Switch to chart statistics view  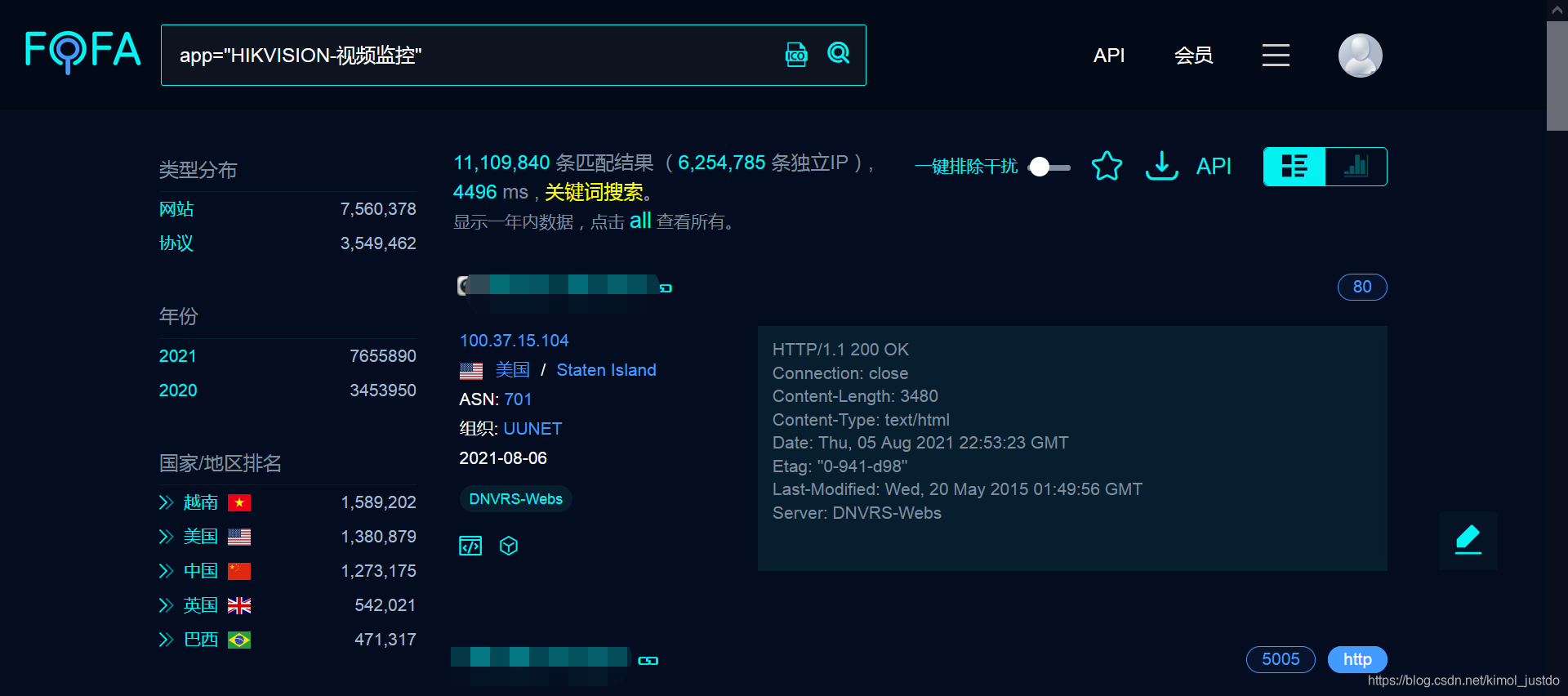pyautogui.click(x=1356, y=167)
